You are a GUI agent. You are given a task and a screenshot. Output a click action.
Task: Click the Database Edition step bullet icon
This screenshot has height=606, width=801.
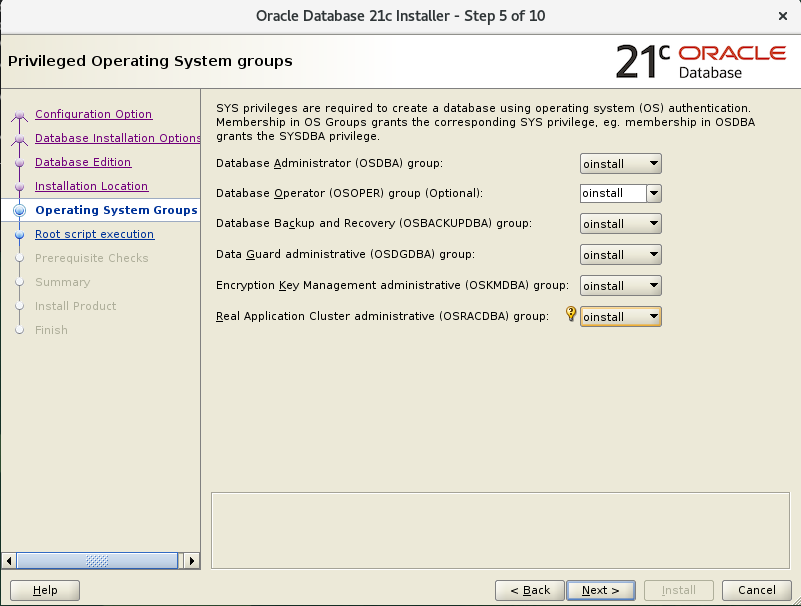(x=19, y=163)
